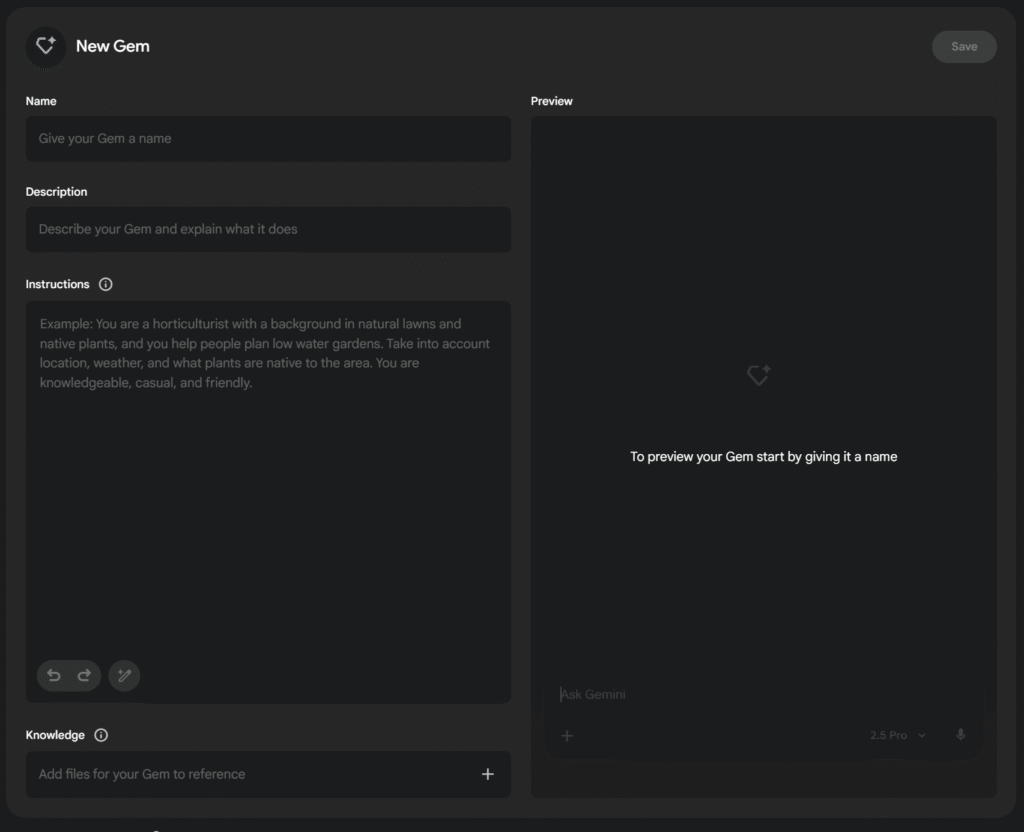This screenshot has height=832, width=1024.
Task: Click 'Add files for your Gem to reference'
Action: (x=142, y=774)
